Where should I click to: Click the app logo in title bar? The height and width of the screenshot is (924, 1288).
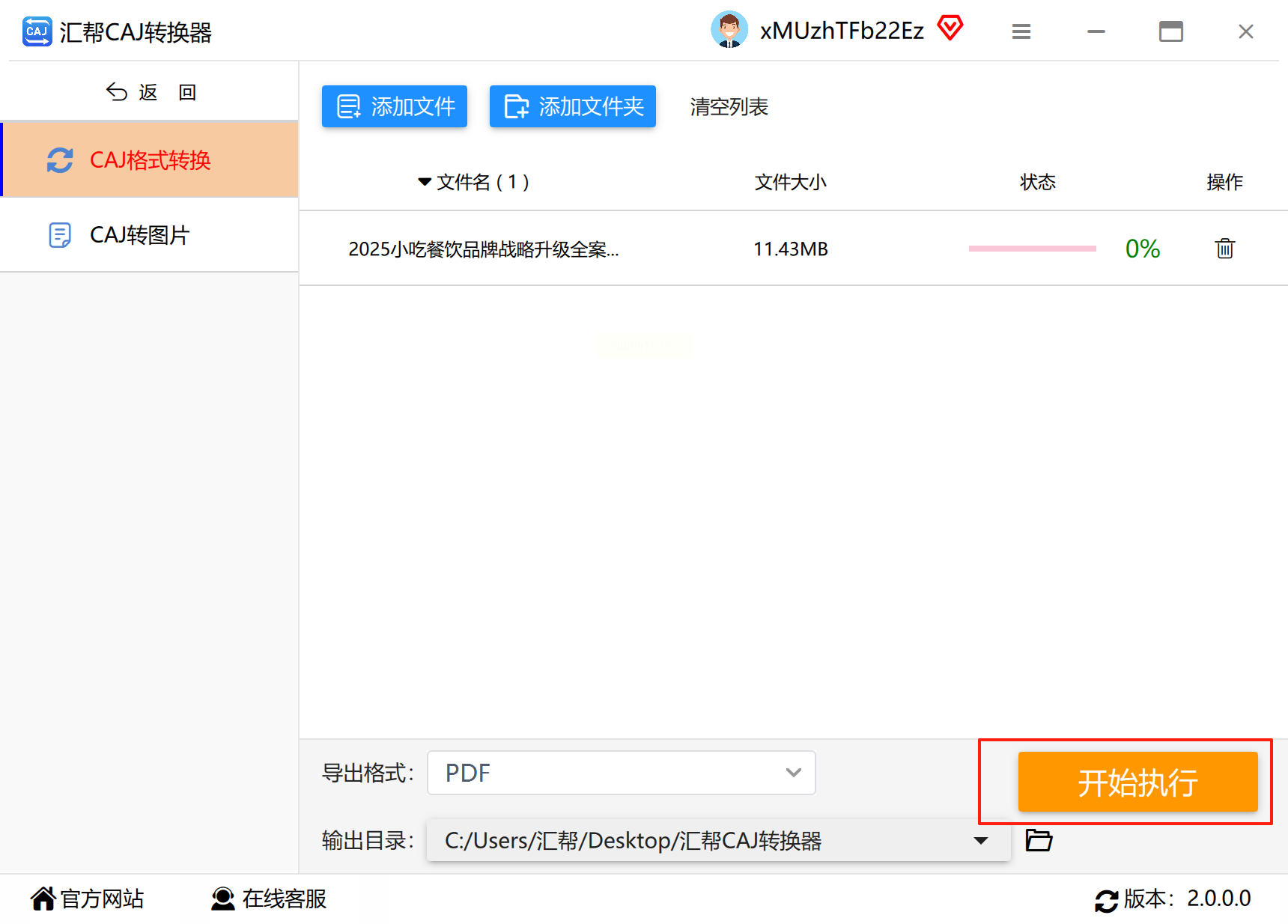[x=37, y=31]
